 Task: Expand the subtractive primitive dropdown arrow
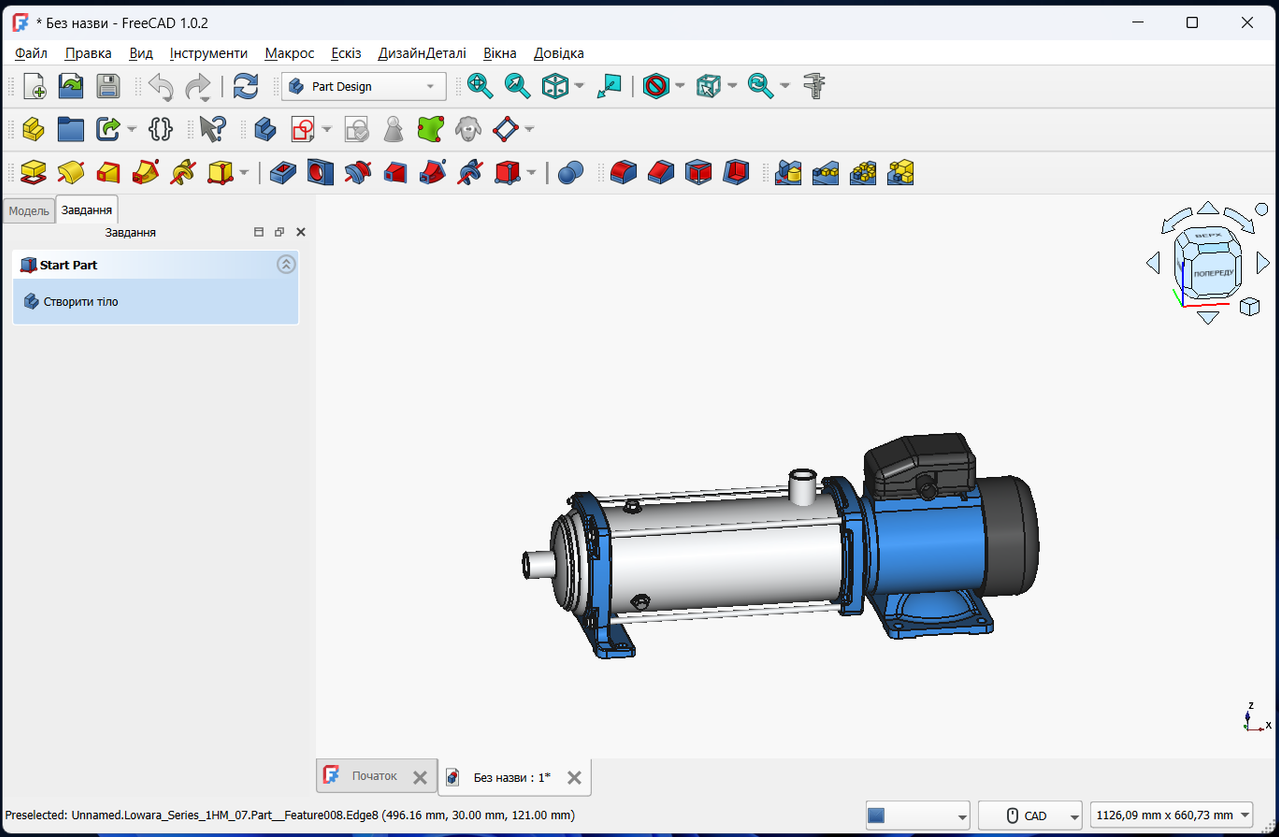click(532, 173)
